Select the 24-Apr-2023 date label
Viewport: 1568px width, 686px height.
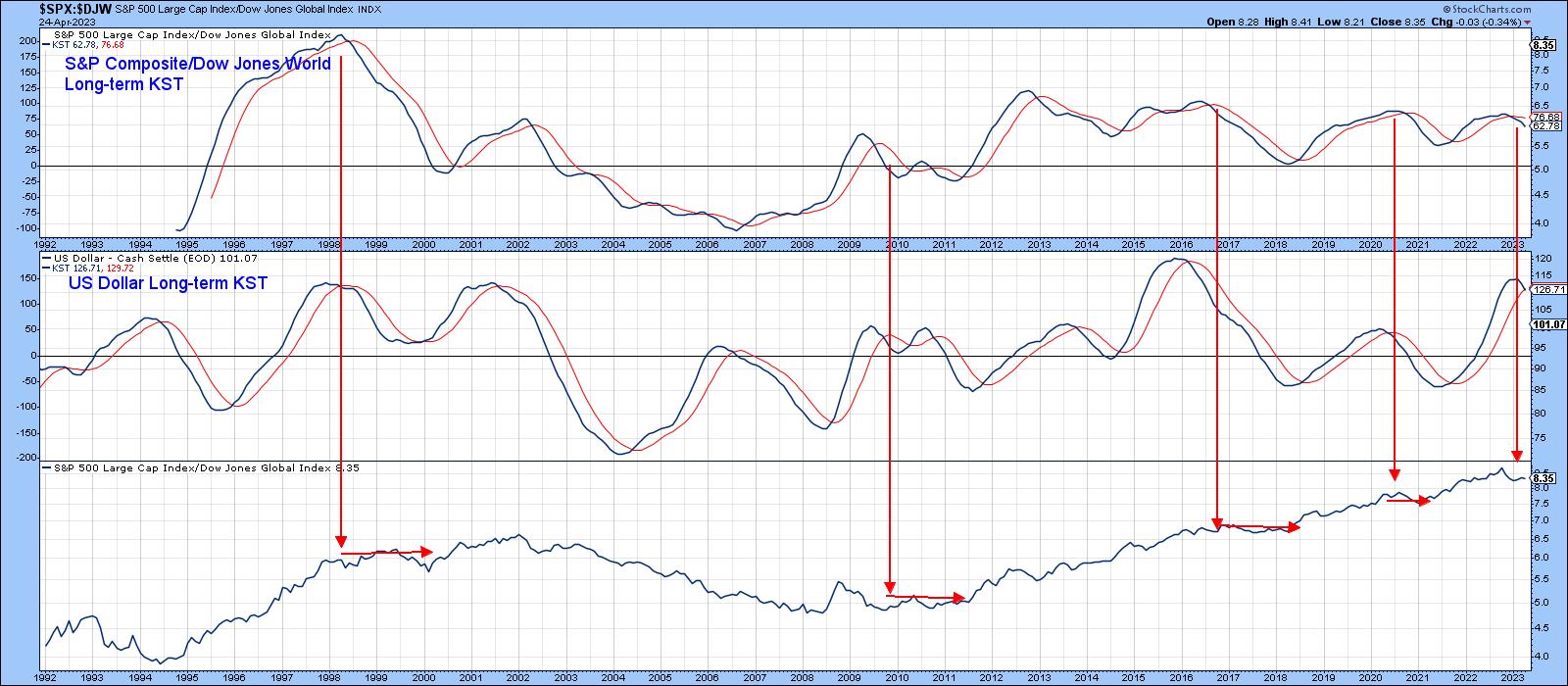pyautogui.click(x=66, y=21)
